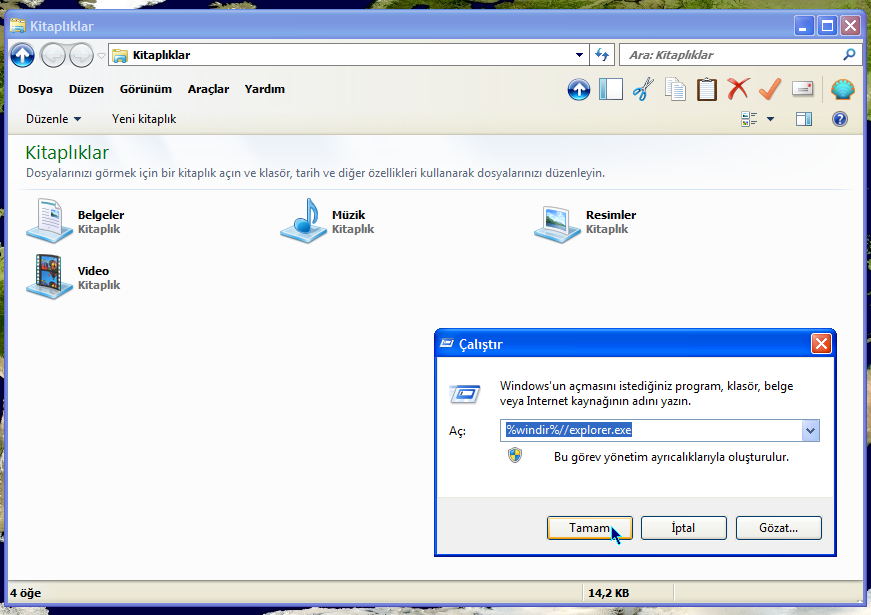Open the Düzen menu
This screenshot has width=871, height=615.
tap(86, 89)
